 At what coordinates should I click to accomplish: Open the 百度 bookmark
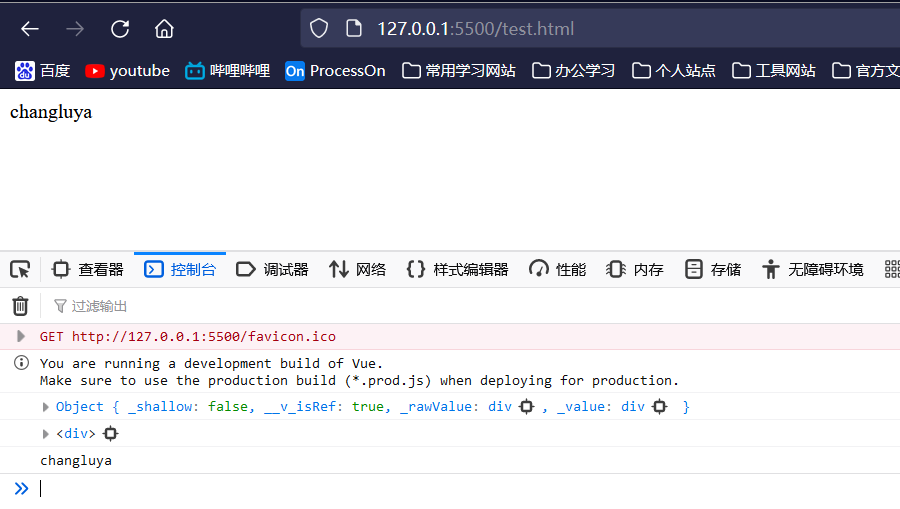pyautogui.click(x=42, y=71)
